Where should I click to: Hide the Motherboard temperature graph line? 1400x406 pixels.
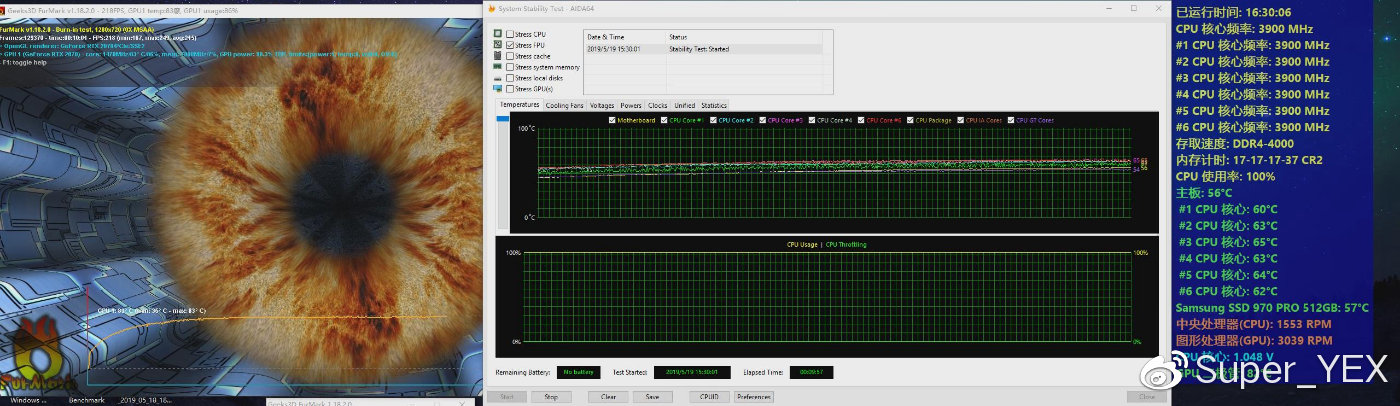[612, 120]
